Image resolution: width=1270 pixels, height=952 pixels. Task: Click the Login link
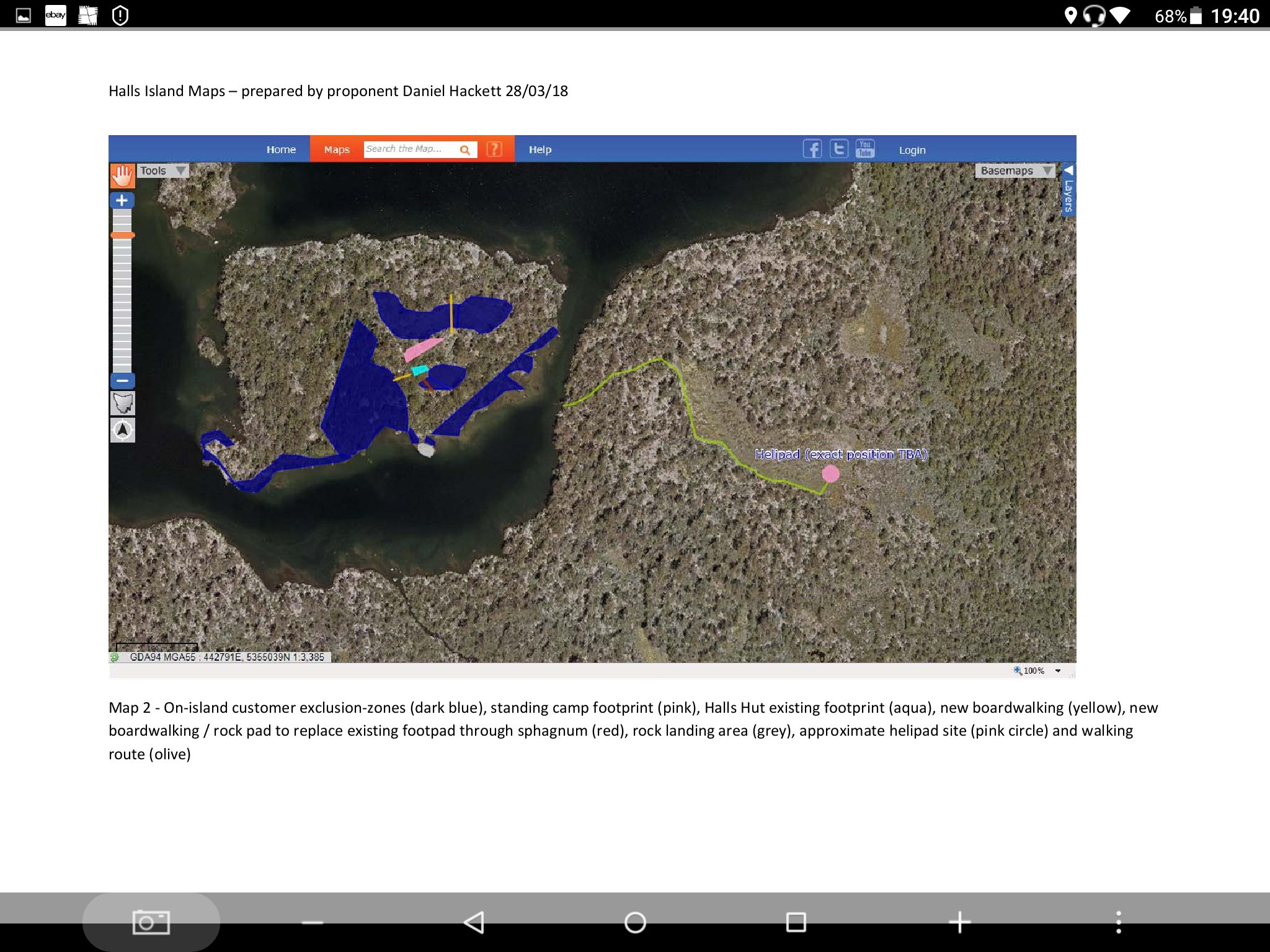point(912,150)
